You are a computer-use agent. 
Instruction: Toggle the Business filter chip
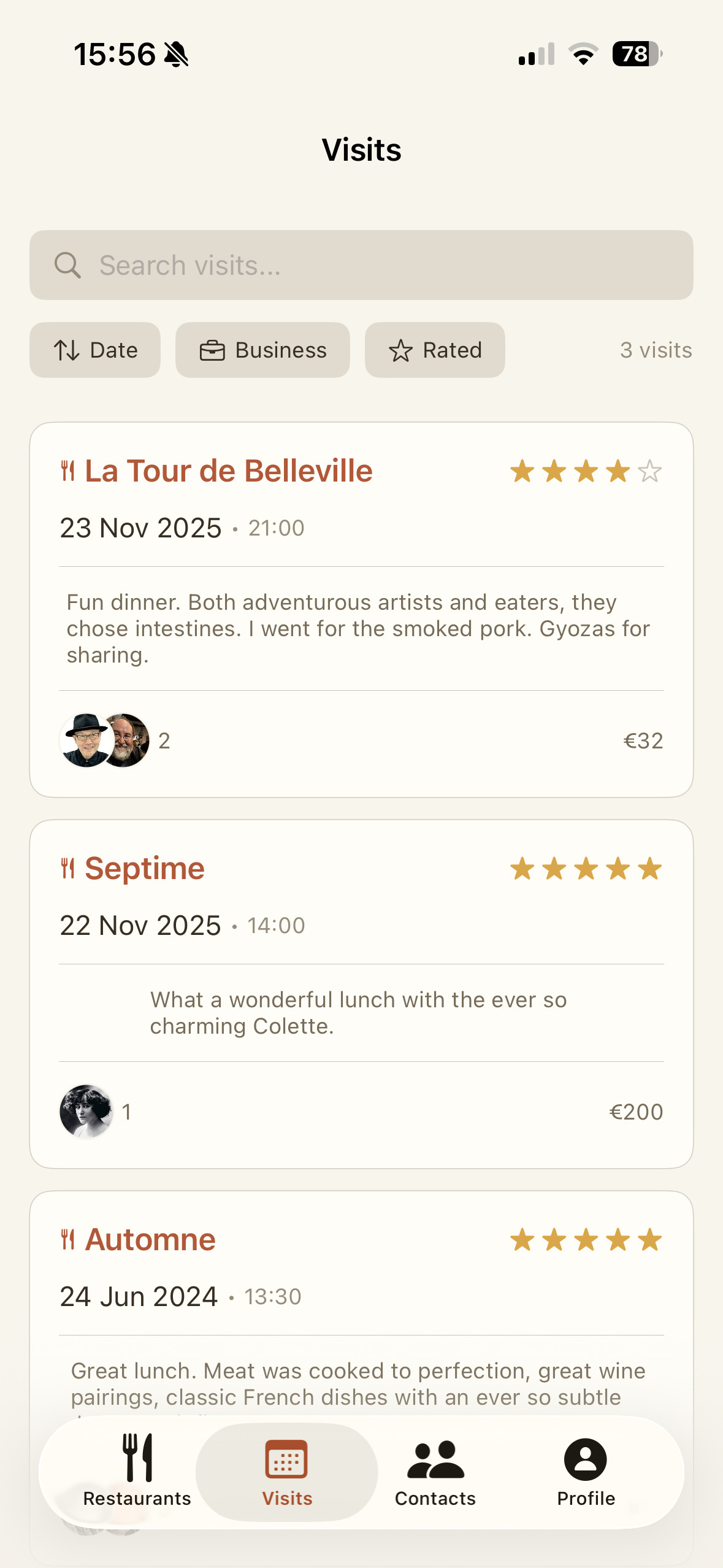262,350
